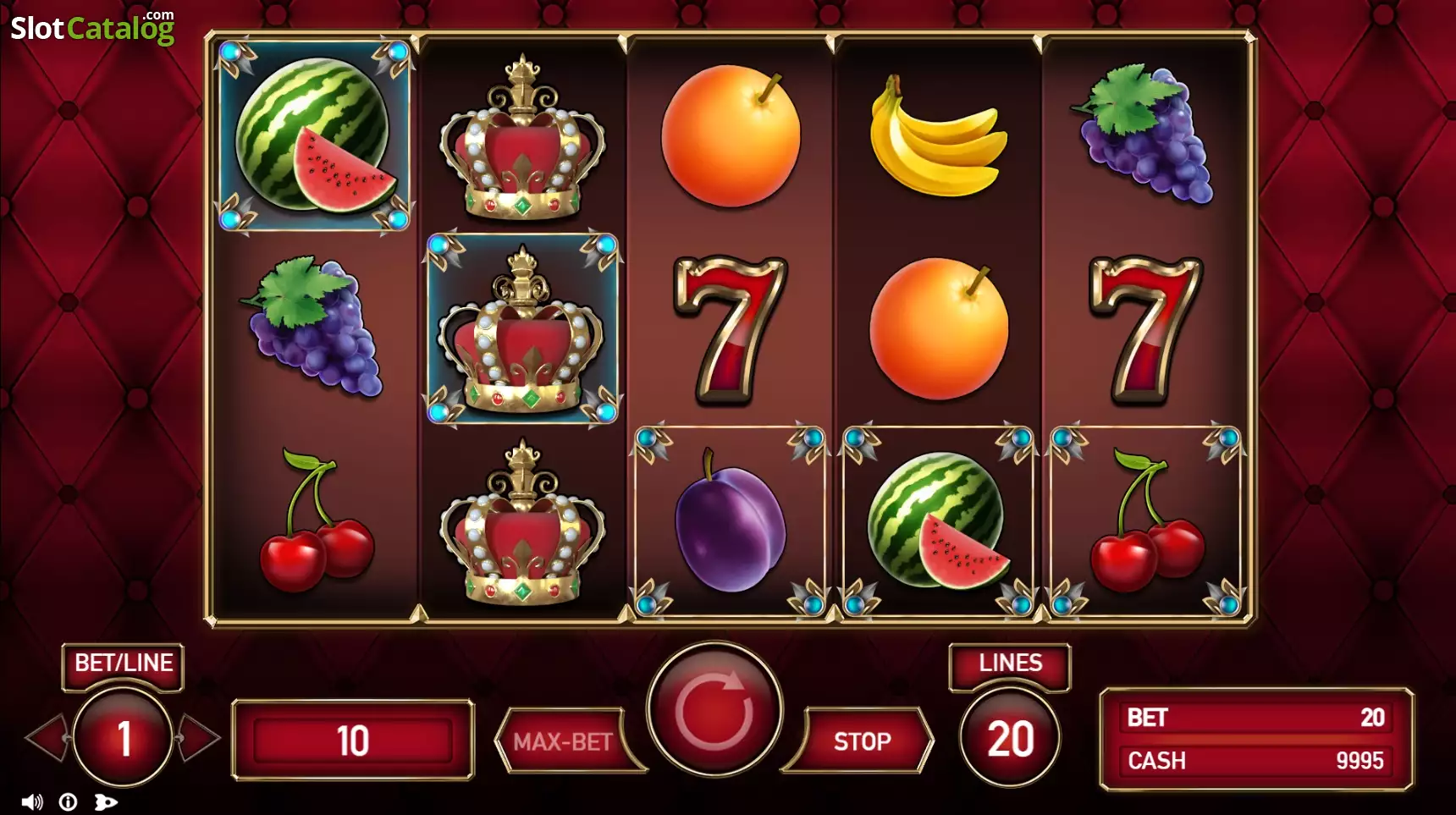Click the coin value field showing 10
Viewport: 1456px width, 815px height.
pyautogui.click(x=353, y=741)
